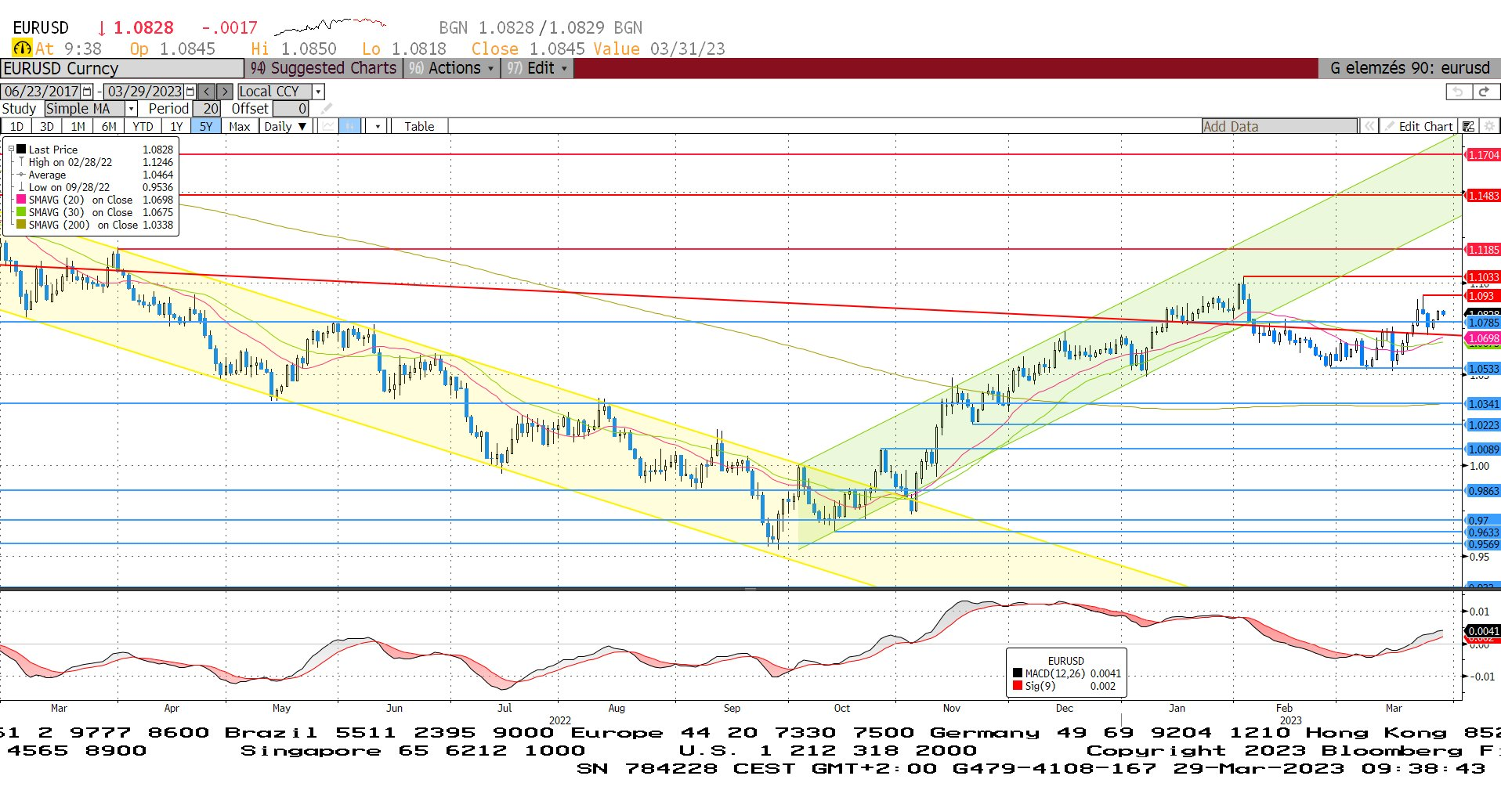The width and height of the screenshot is (1501, 812).
Task: Open chart settings gear icon
Action: (x=1489, y=126)
